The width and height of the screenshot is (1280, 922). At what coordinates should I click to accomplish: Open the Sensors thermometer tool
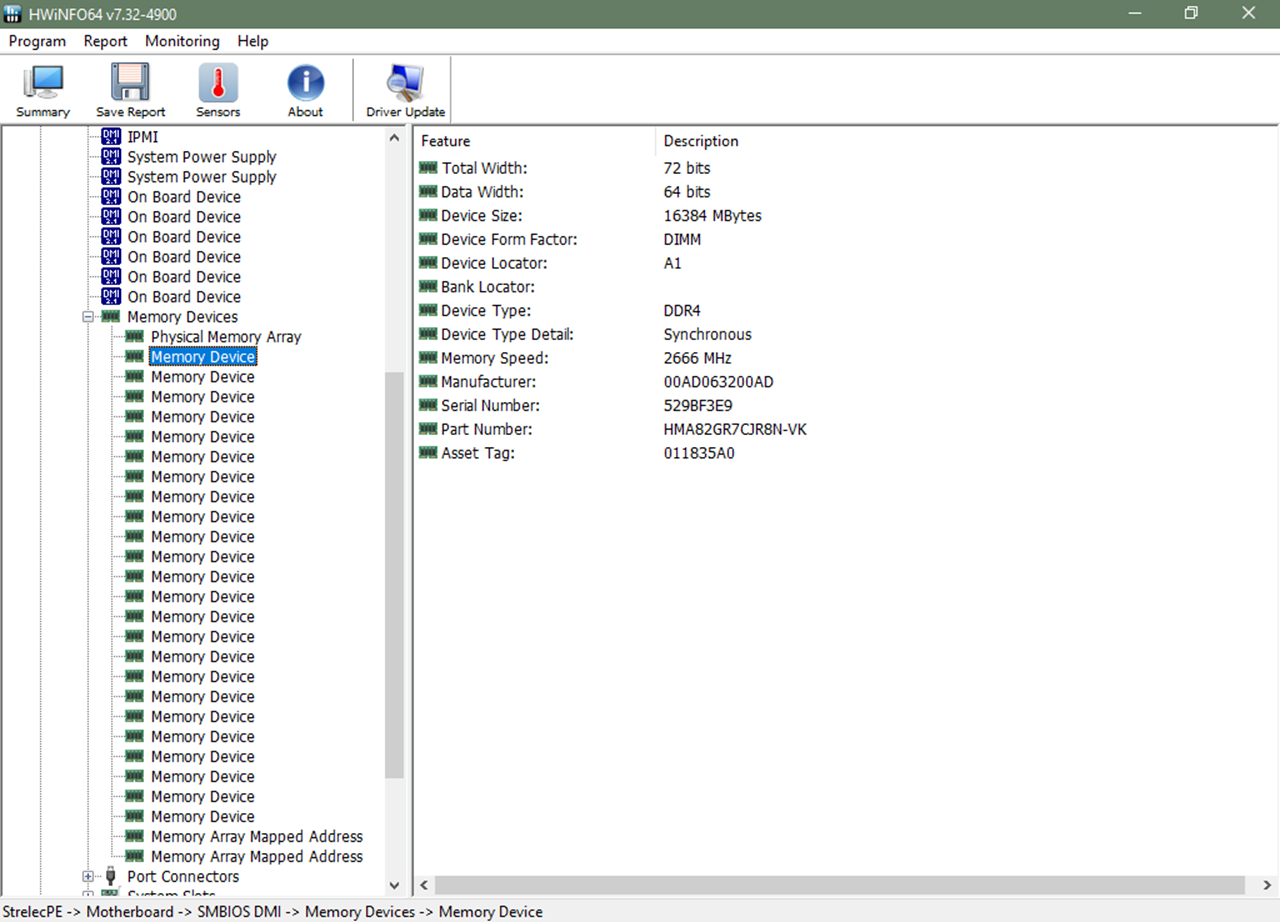click(x=218, y=91)
